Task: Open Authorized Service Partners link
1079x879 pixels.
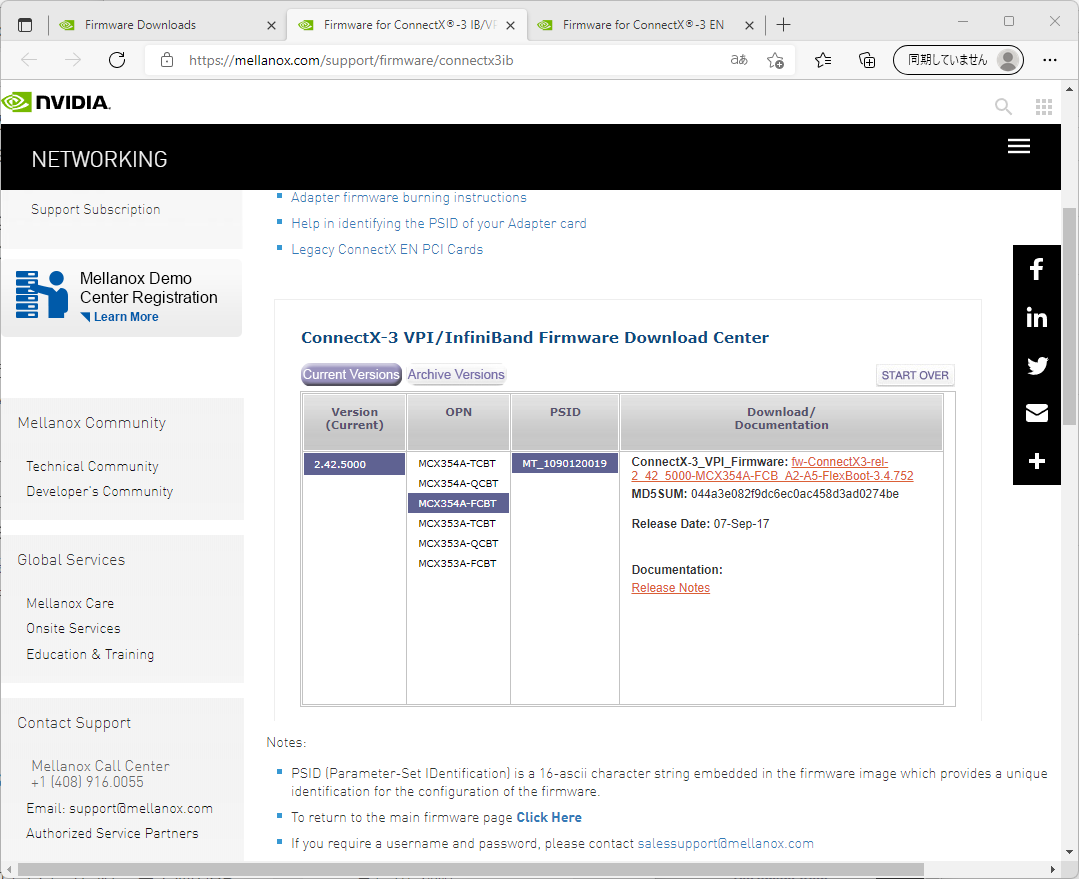Action: click(x=112, y=833)
